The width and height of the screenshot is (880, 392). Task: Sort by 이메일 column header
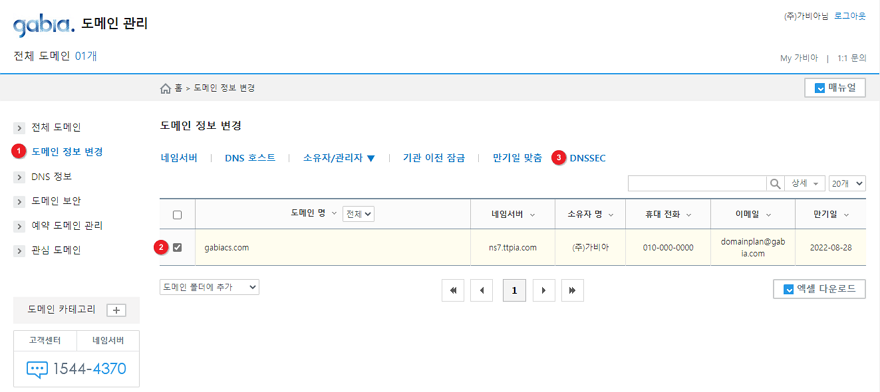(753, 215)
